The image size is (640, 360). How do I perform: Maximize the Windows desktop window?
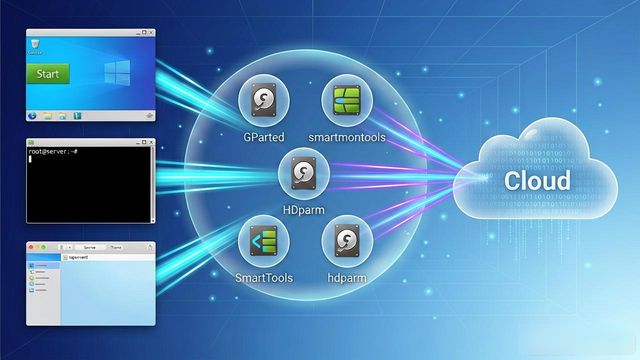click(x=144, y=33)
